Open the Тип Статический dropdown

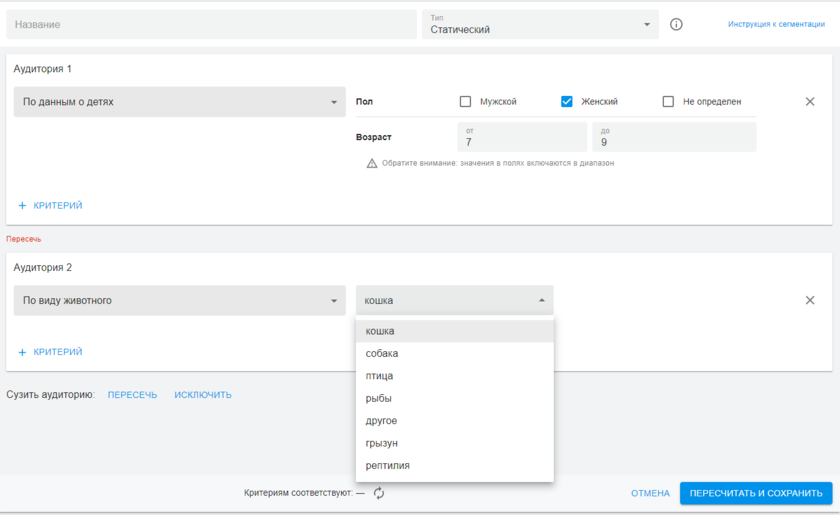click(540, 25)
